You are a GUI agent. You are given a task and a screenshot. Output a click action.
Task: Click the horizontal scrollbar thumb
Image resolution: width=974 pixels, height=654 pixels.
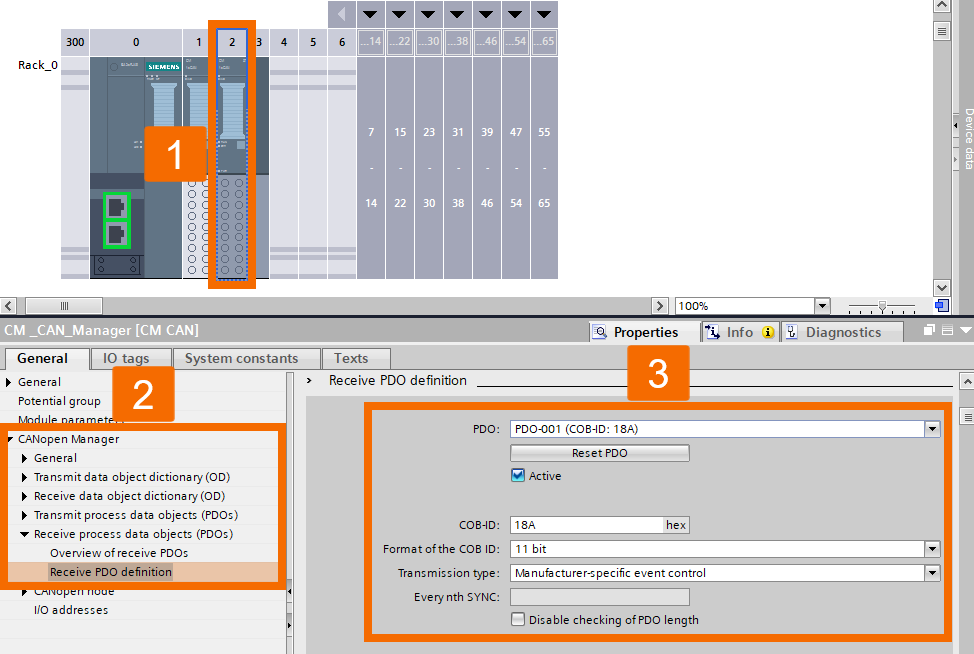point(64,306)
